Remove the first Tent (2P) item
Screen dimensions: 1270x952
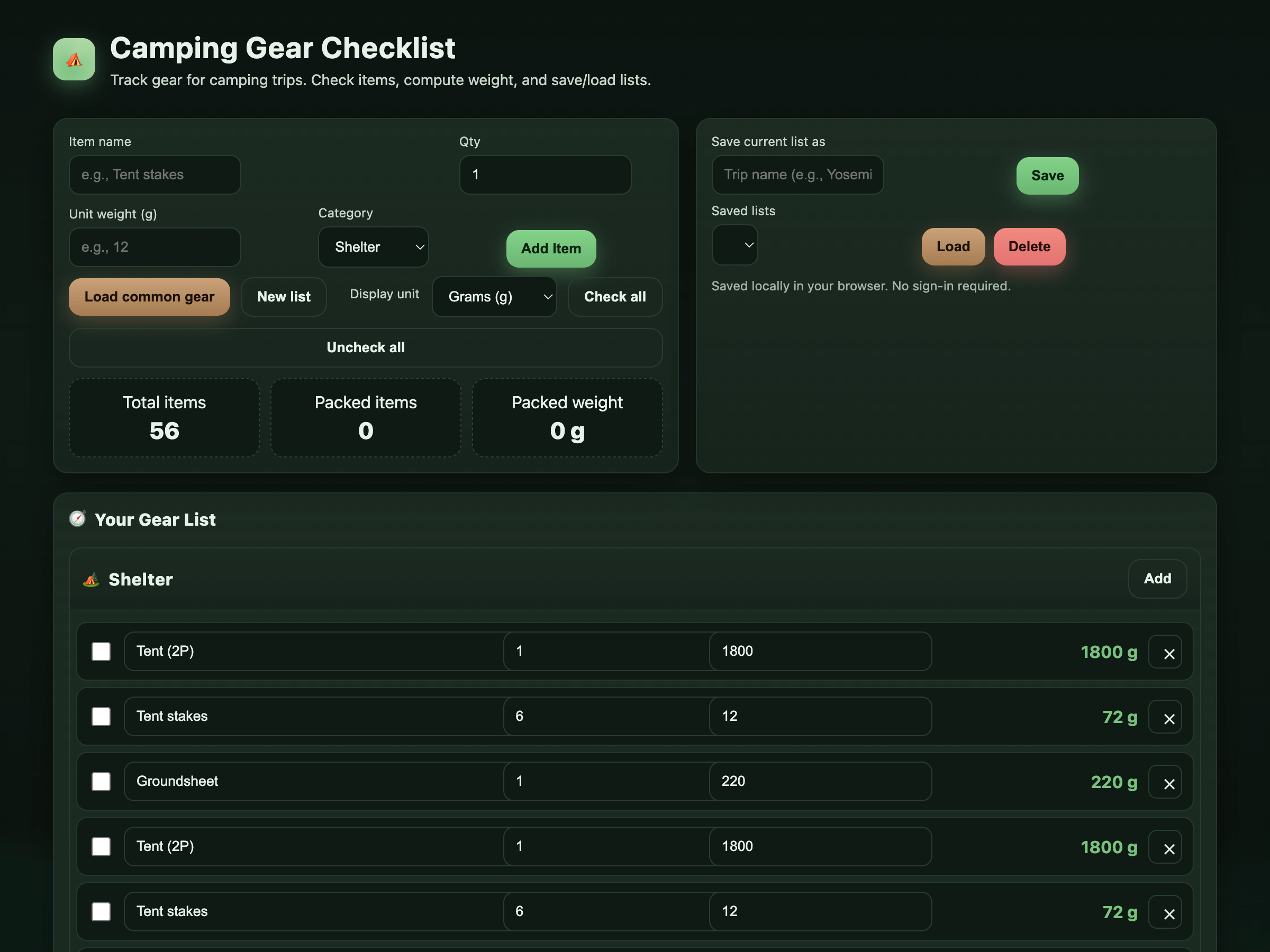click(x=1164, y=653)
